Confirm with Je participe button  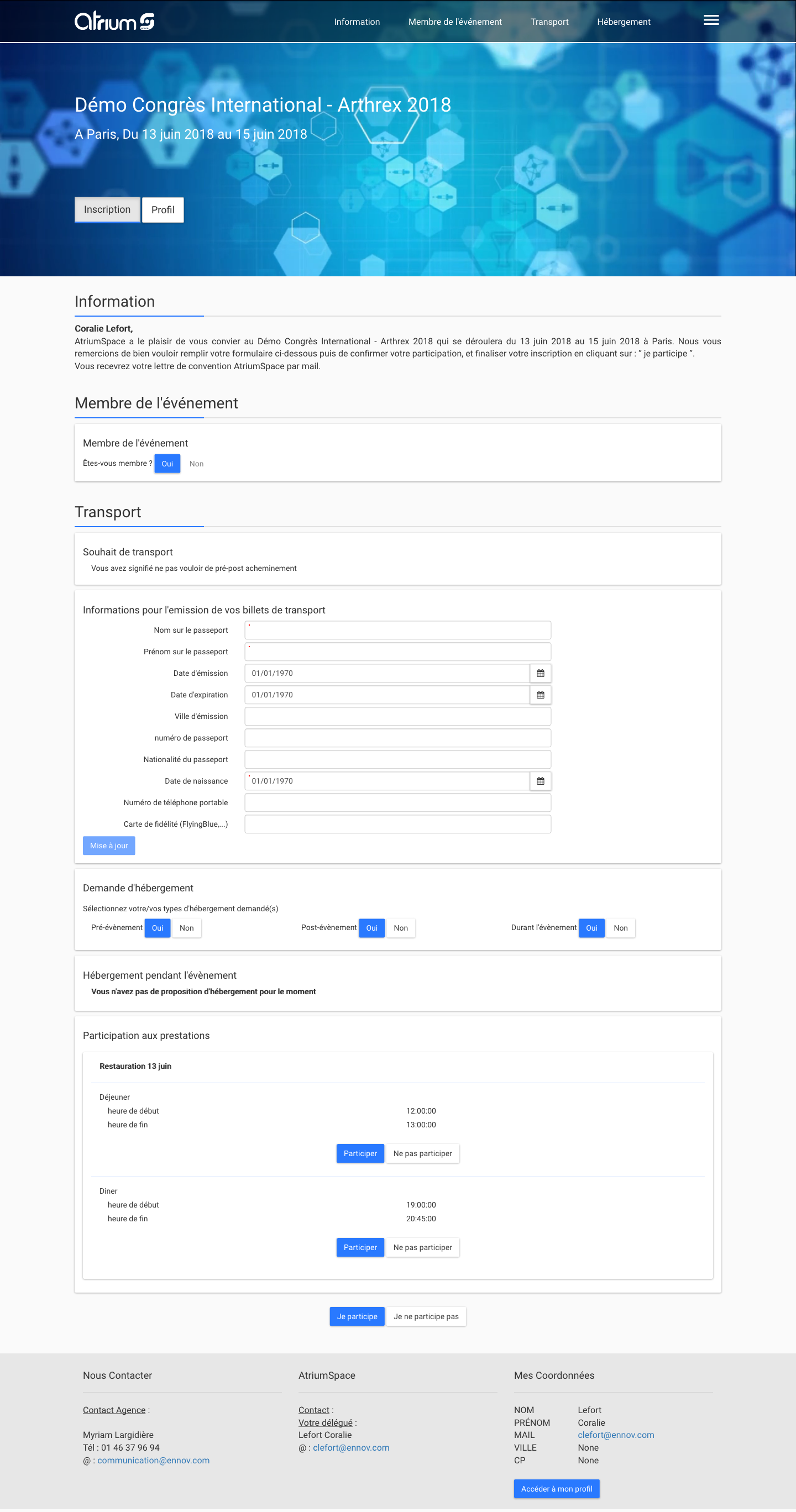[x=357, y=1316]
